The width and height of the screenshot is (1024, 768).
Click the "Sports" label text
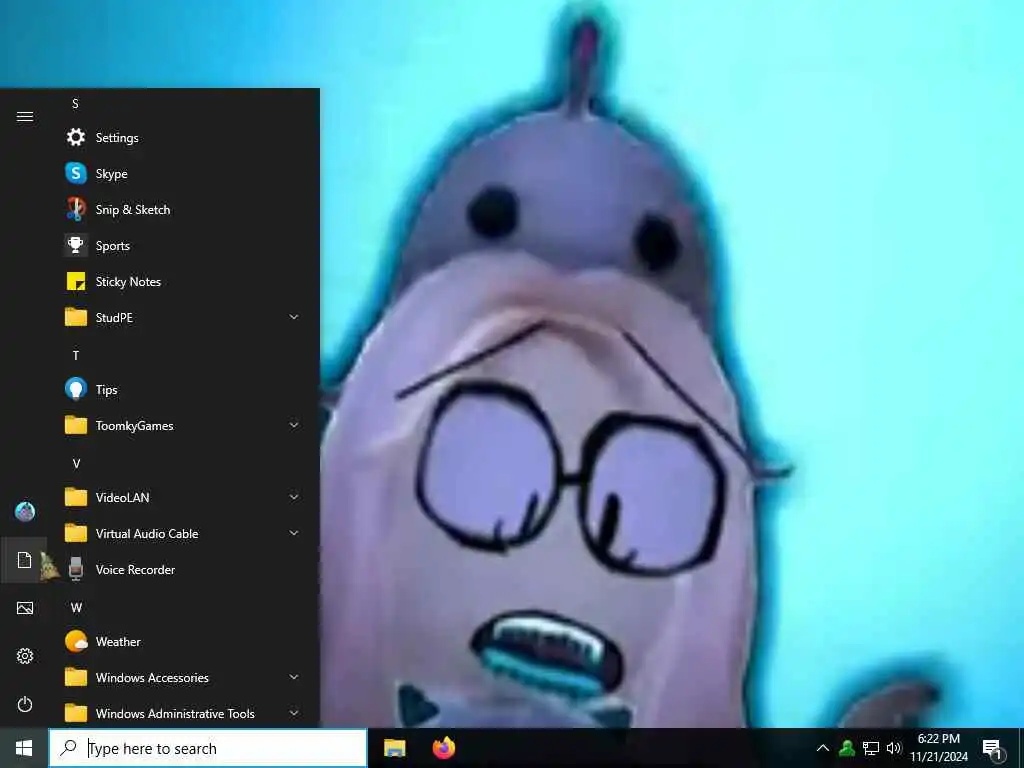click(113, 246)
